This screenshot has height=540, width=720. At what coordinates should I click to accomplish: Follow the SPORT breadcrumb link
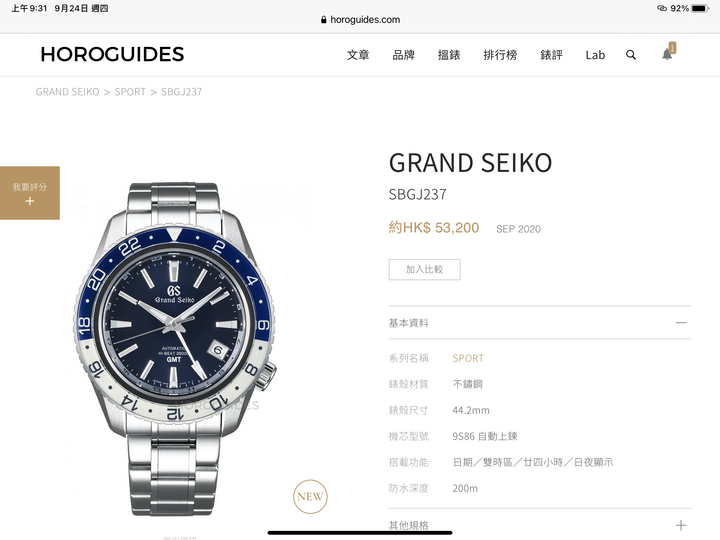tap(130, 92)
